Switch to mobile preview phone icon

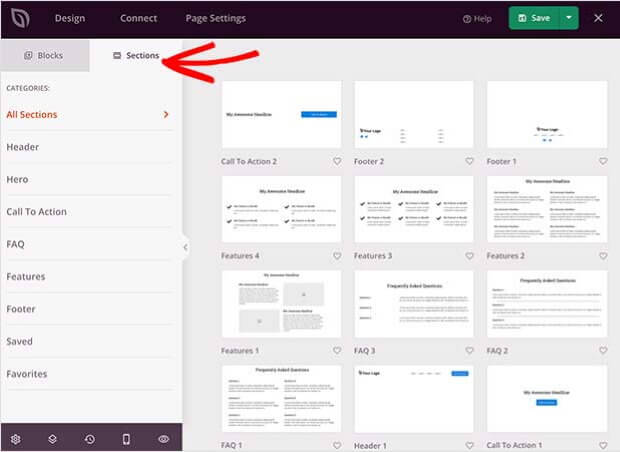click(126, 439)
